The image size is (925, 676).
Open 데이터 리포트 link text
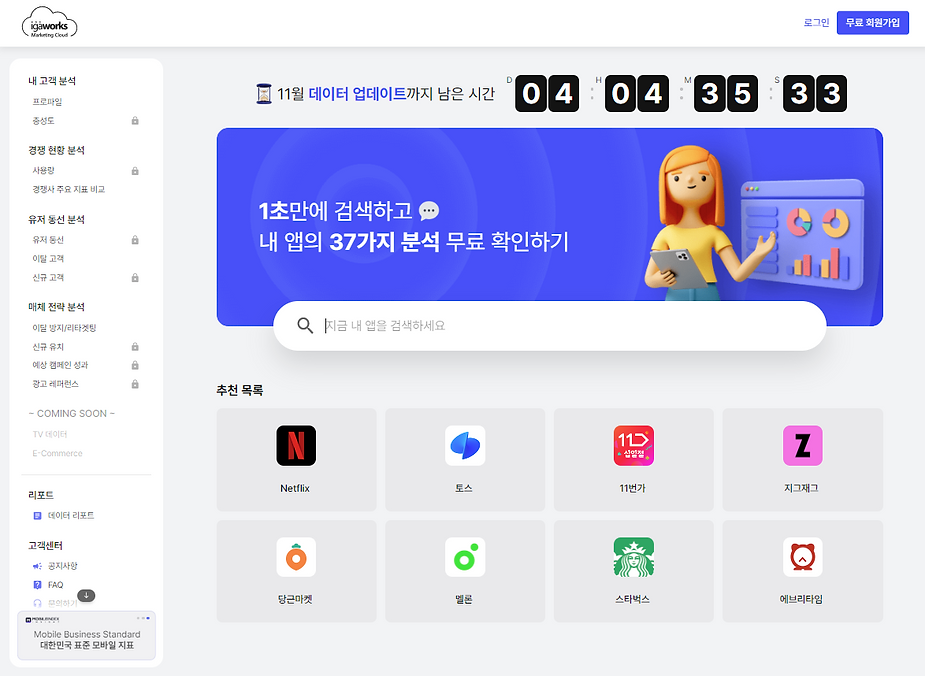click(x=71, y=516)
